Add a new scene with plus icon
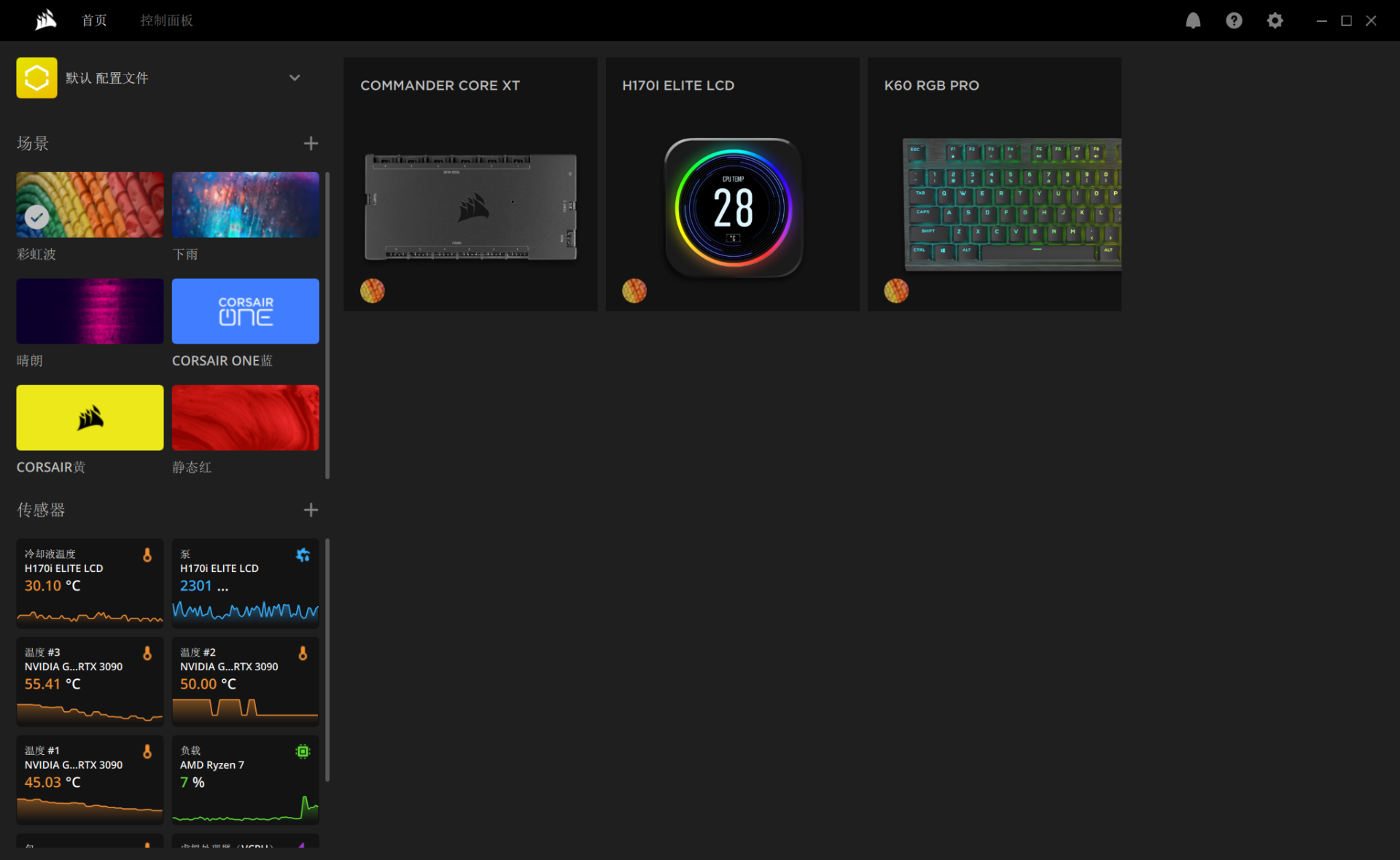This screenshot has height=860, width=1400. [x=311, y=143]
